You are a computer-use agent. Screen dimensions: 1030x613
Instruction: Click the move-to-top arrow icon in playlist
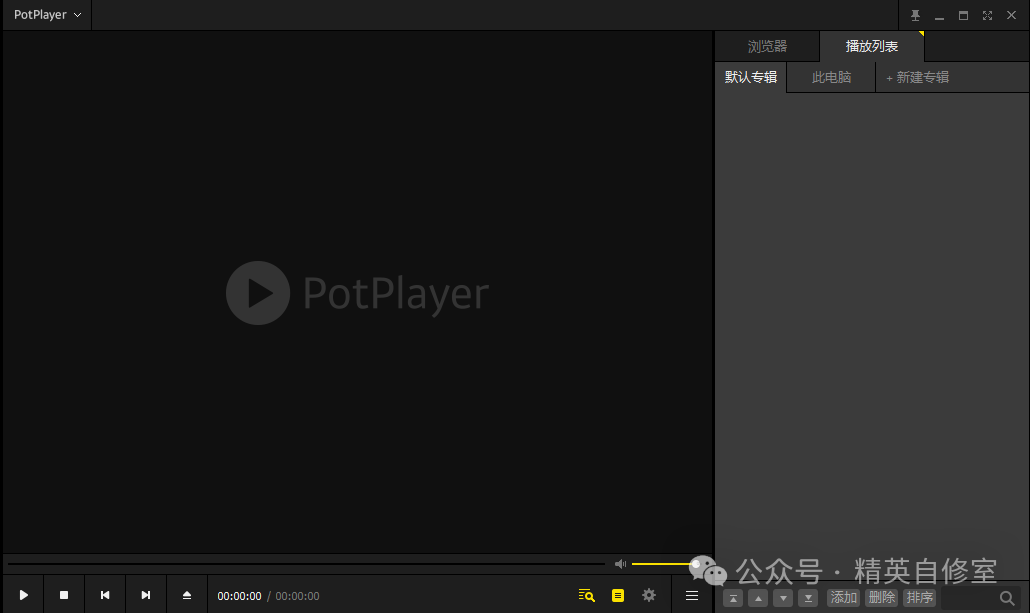734,598
